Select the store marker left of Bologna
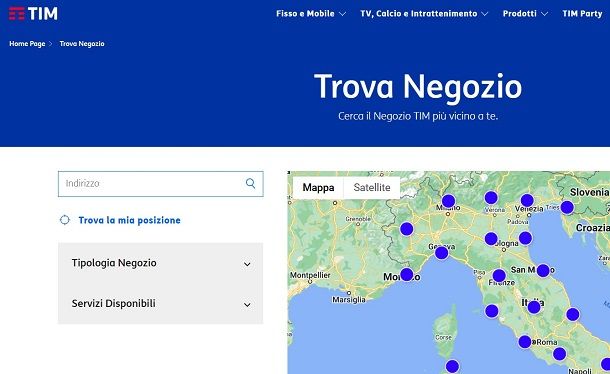This screenshot has width=610, height=374. [491, 239]
